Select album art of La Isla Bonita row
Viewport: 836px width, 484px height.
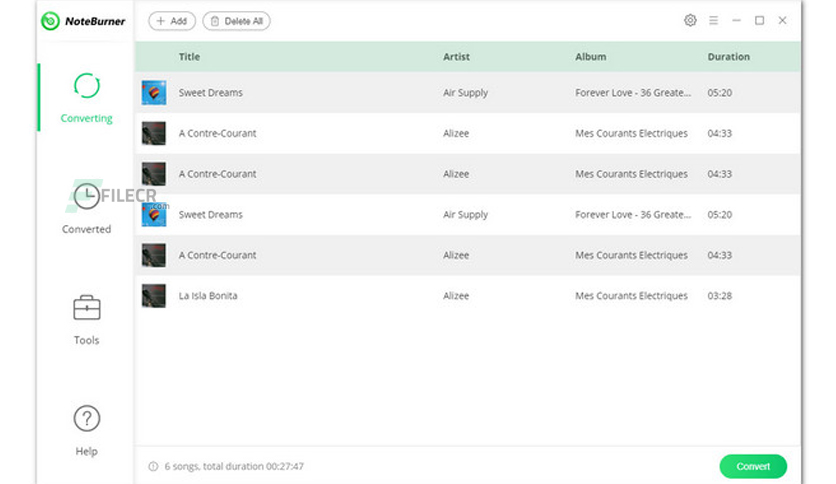point(154,296)
